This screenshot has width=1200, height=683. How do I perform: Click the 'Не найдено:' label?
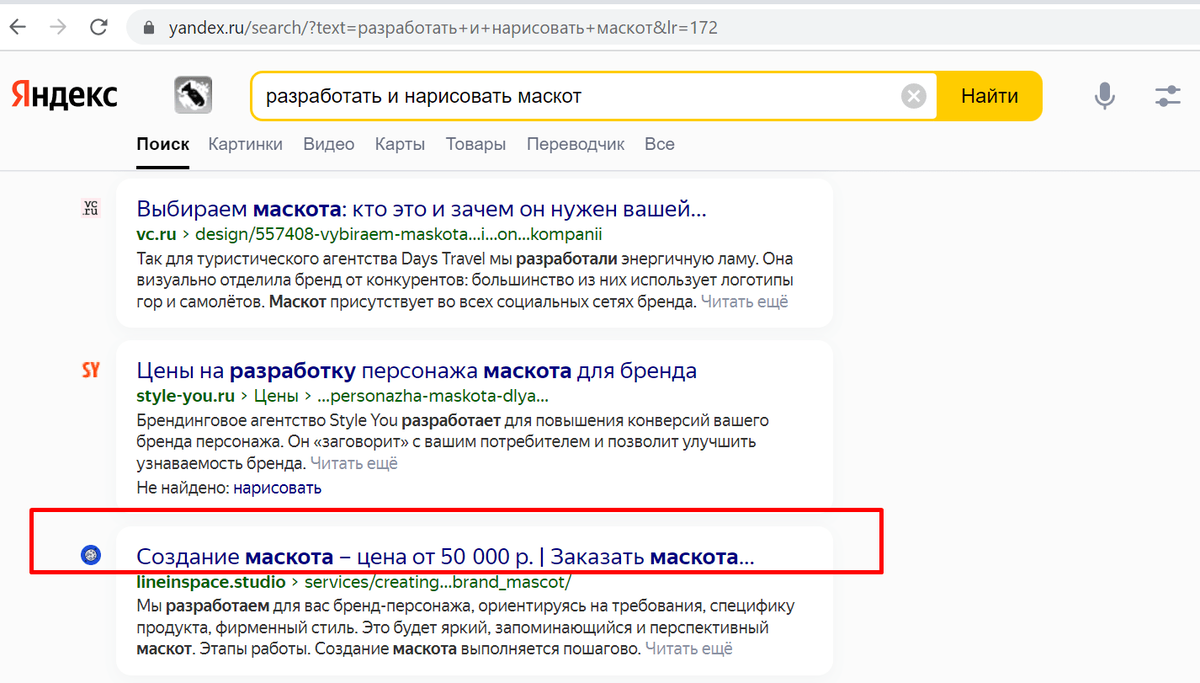[183, 488]
